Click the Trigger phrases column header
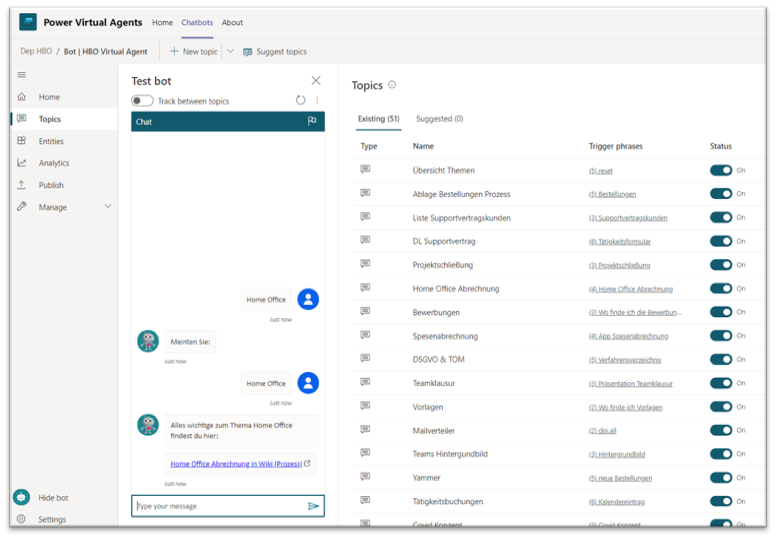Viewport: 776px width, 539px height. tap(616, 146)
